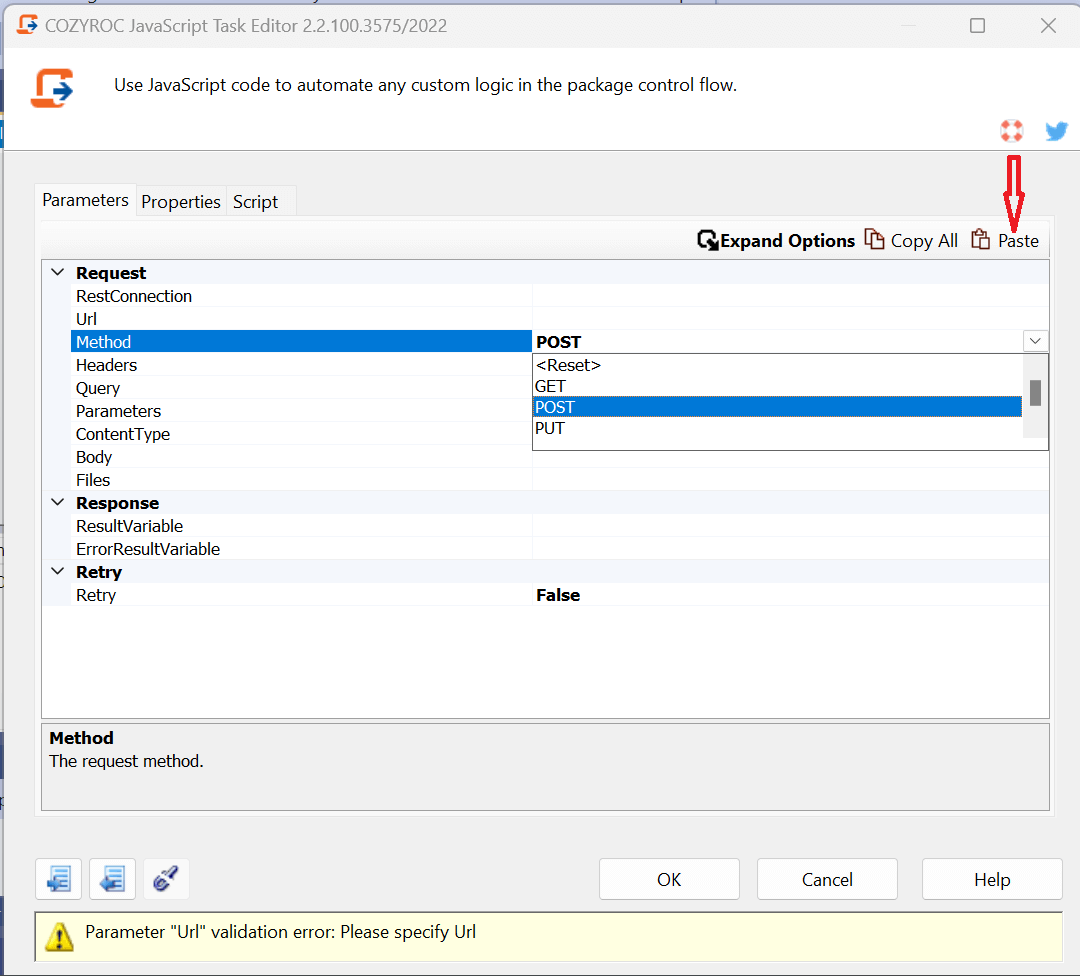The image size is (1080, 976).
Task: Click the Method value POST field
Action: tap(778, 342)
